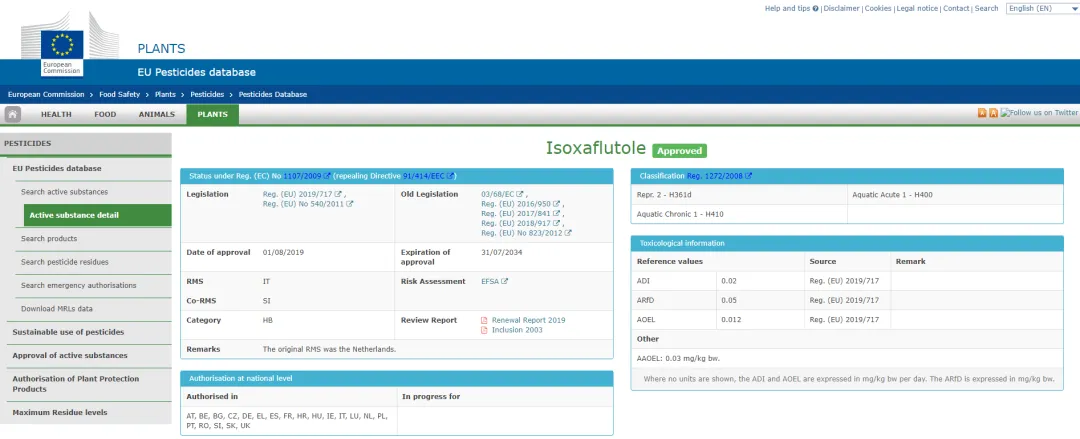1080x439 pixels.
Task: Click Food Safety breadcrumb link
Action: click(x=118, y=94)
